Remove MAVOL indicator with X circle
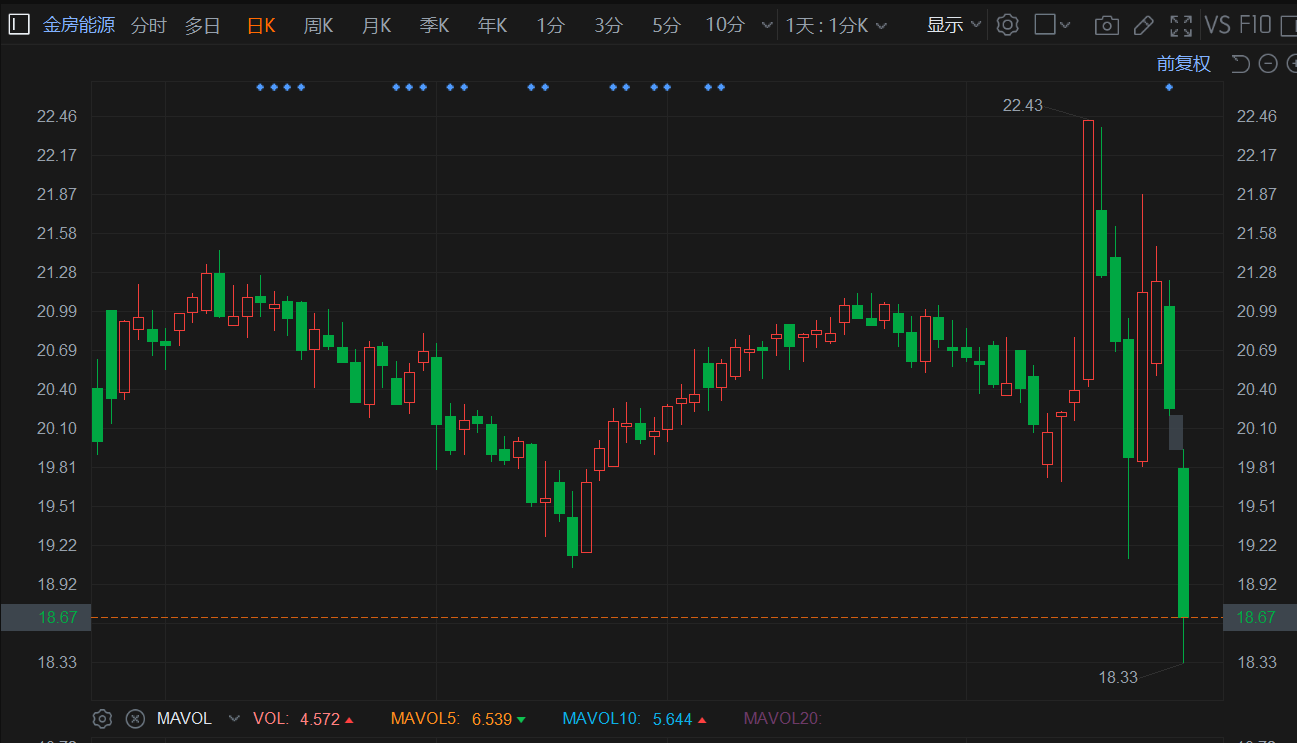The image size is (1297, 743). tap(135, 718)
